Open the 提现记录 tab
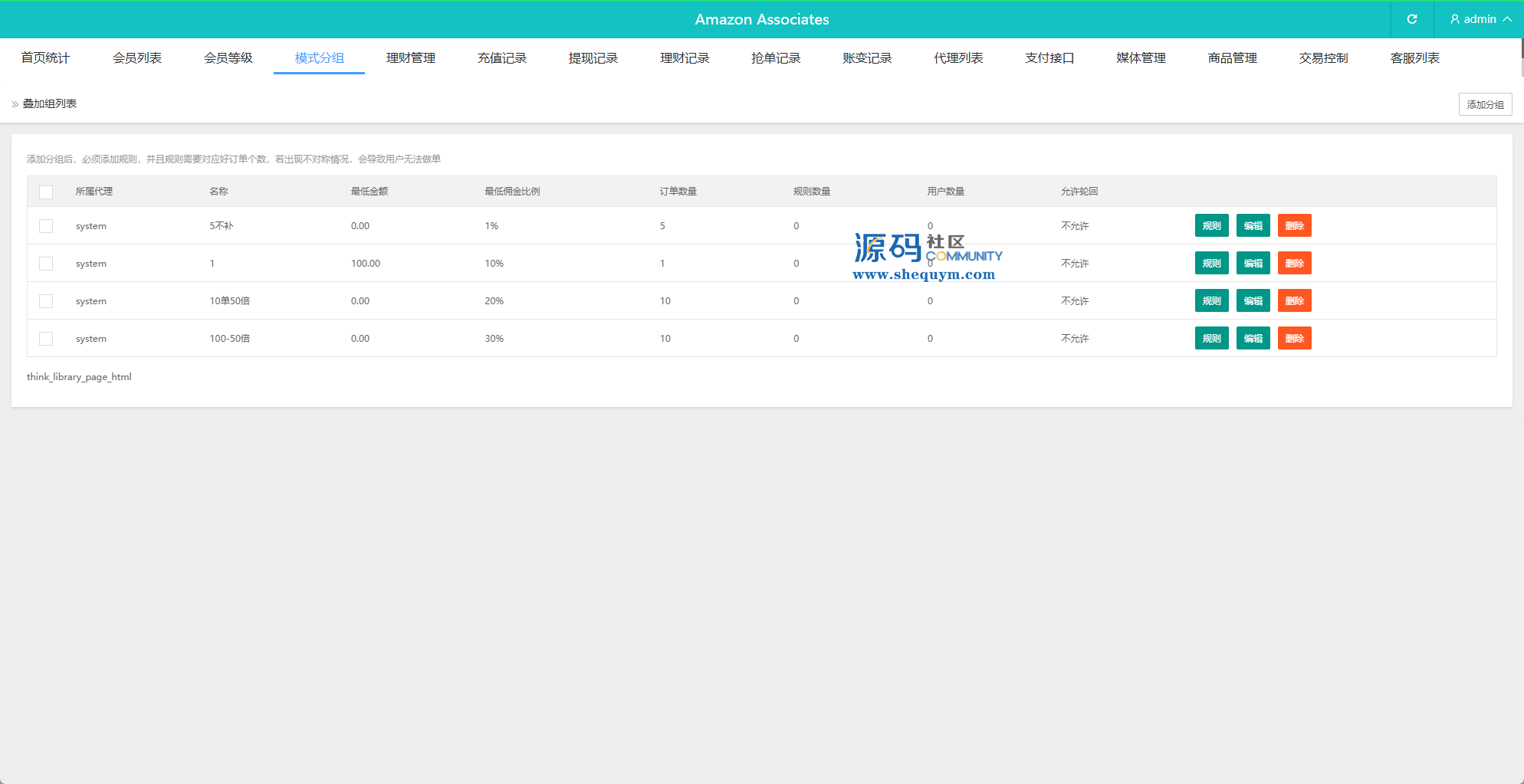Image resolution: width=1524 pixels, height=784 pixels. pyautogui.click(x=593, y=58)
